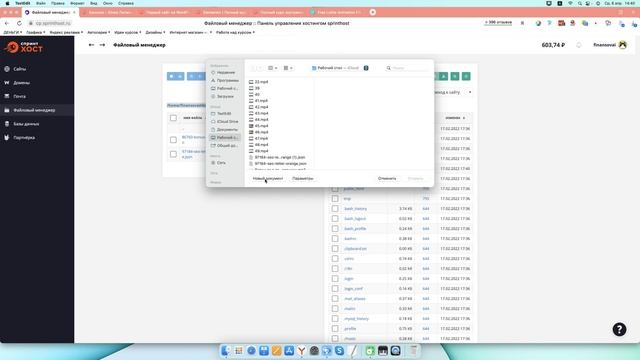The width and height of the screenshot is (640, 360).
Task: Go back with the page header left arrow
Action: (x=91, y=45)
